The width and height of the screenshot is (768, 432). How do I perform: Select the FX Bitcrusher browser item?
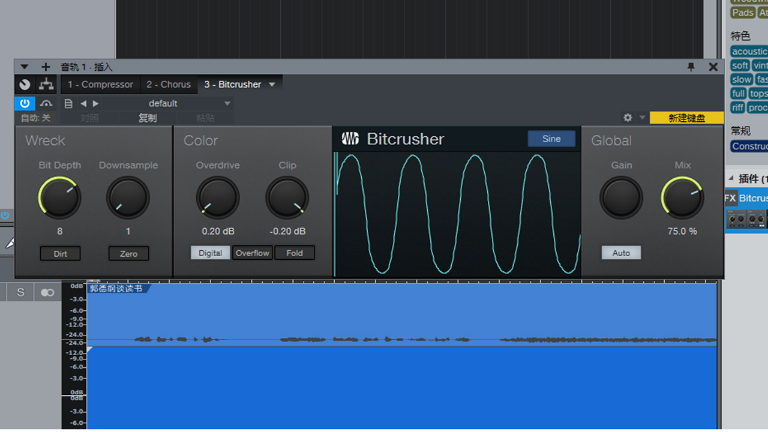tap(746, 198)
